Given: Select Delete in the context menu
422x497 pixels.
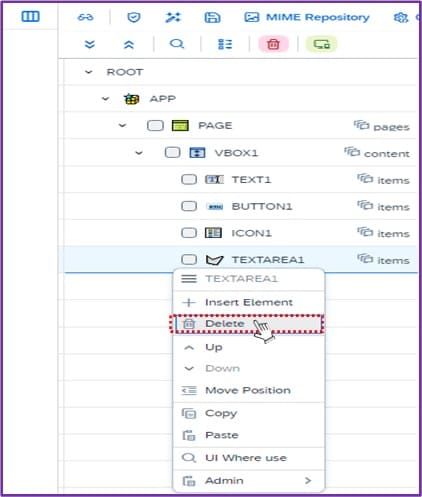Looking at the screenshot, I should tap(249, 324).
